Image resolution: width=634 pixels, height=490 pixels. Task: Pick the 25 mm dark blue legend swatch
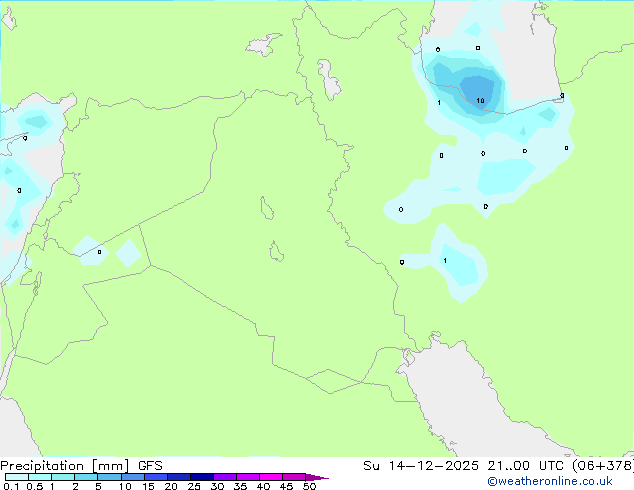pos(202,477)
